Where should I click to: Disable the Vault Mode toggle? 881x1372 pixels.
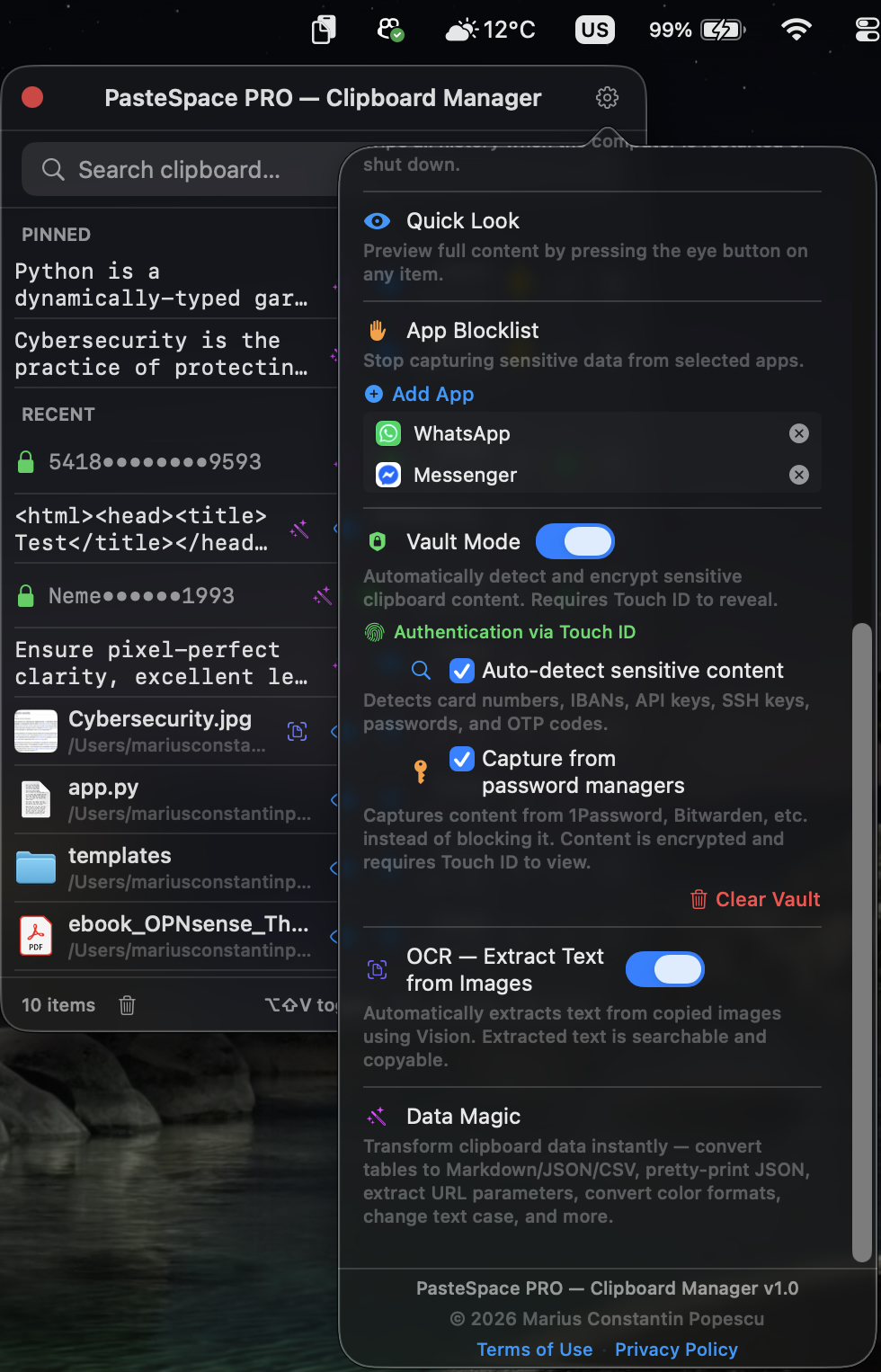(x=575, y=541)
